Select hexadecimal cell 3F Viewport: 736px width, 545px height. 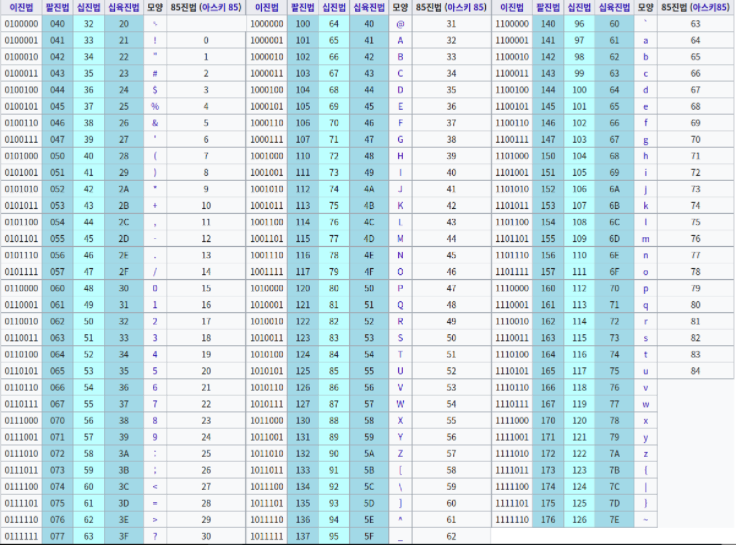(123, 536)
